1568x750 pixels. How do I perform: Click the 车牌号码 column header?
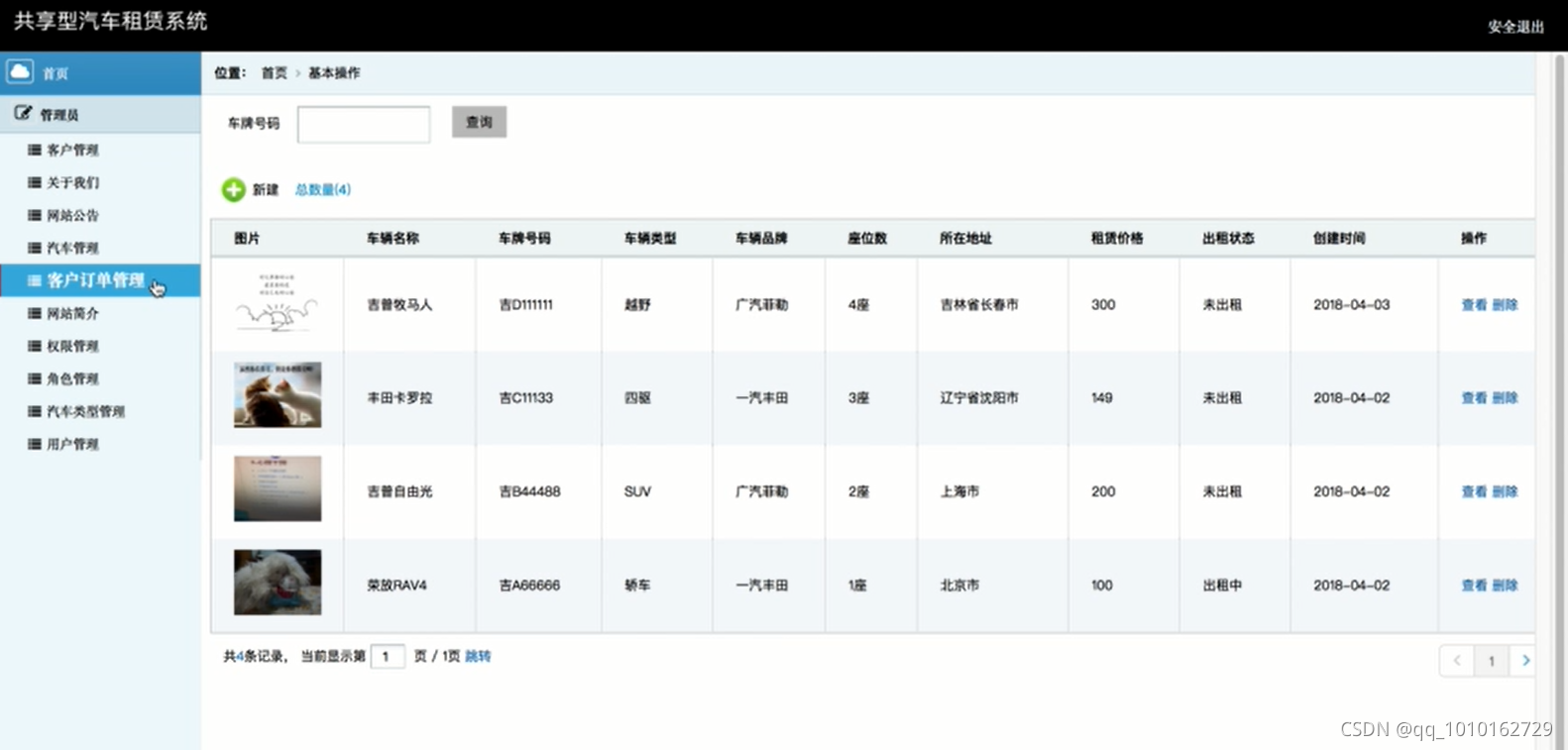coord(524,238)
